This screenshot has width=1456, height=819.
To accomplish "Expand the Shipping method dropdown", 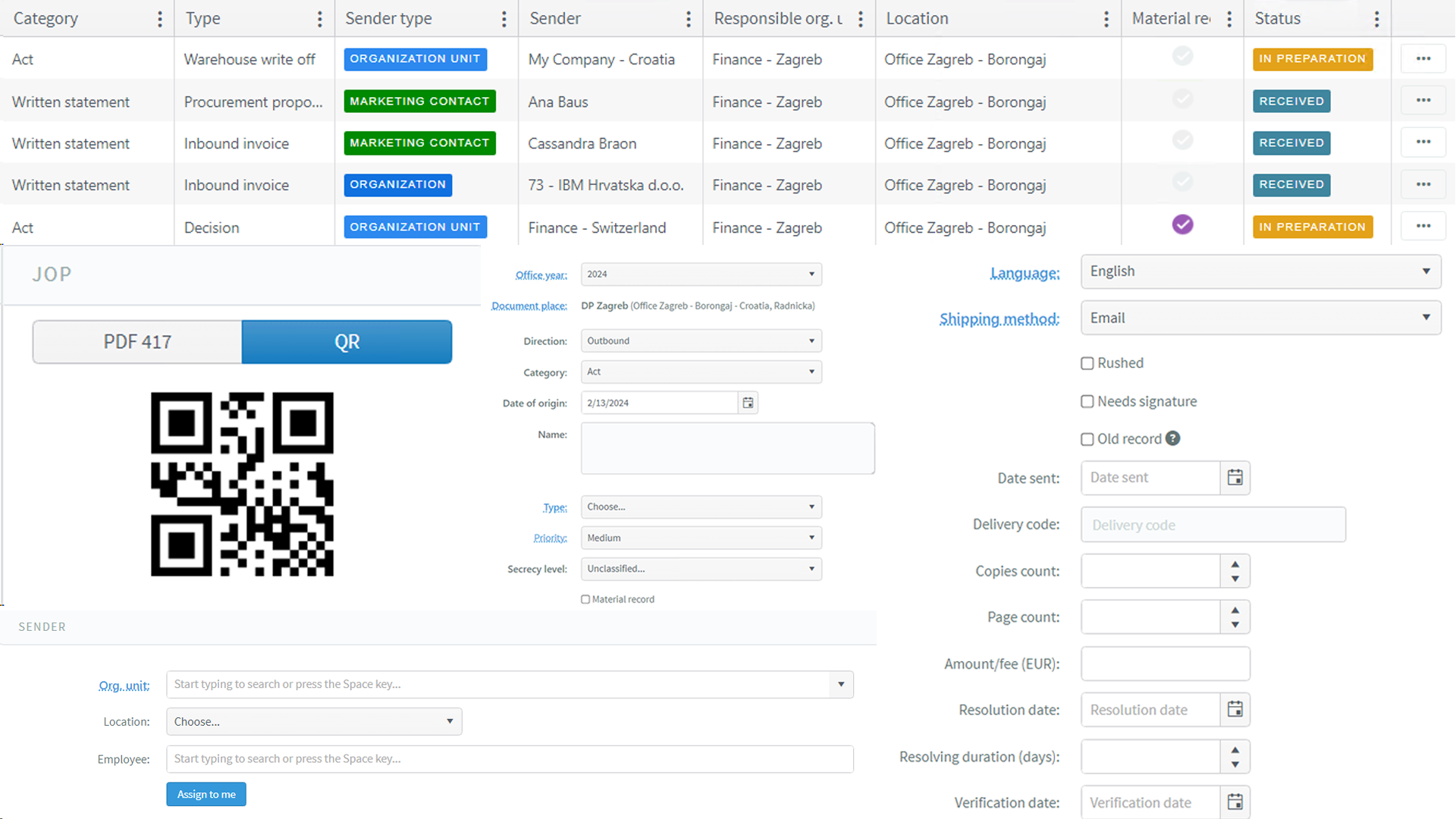I will [x=1261, y=318].
